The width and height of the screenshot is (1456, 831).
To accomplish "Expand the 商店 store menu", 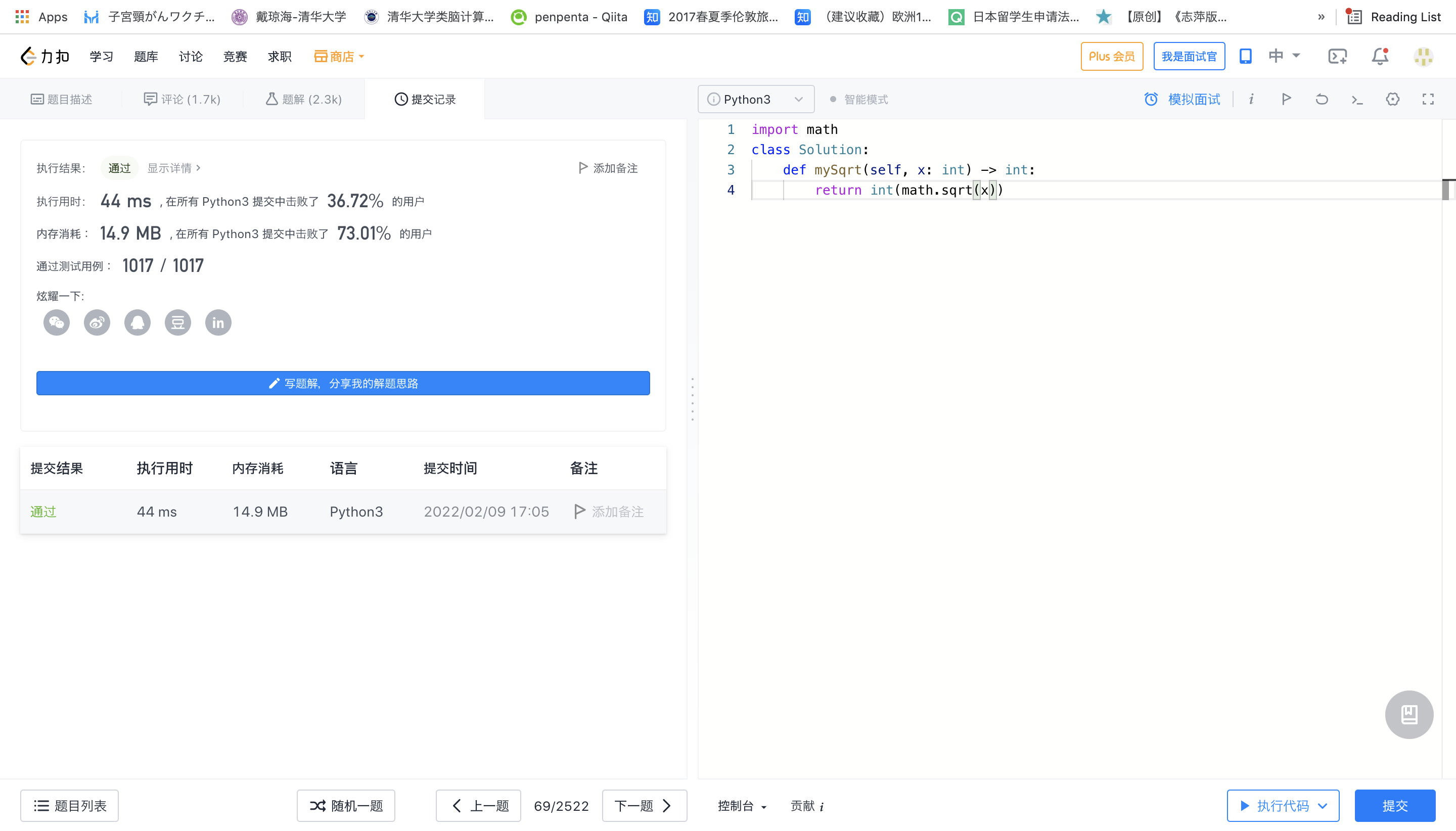I will click(339, 57).
